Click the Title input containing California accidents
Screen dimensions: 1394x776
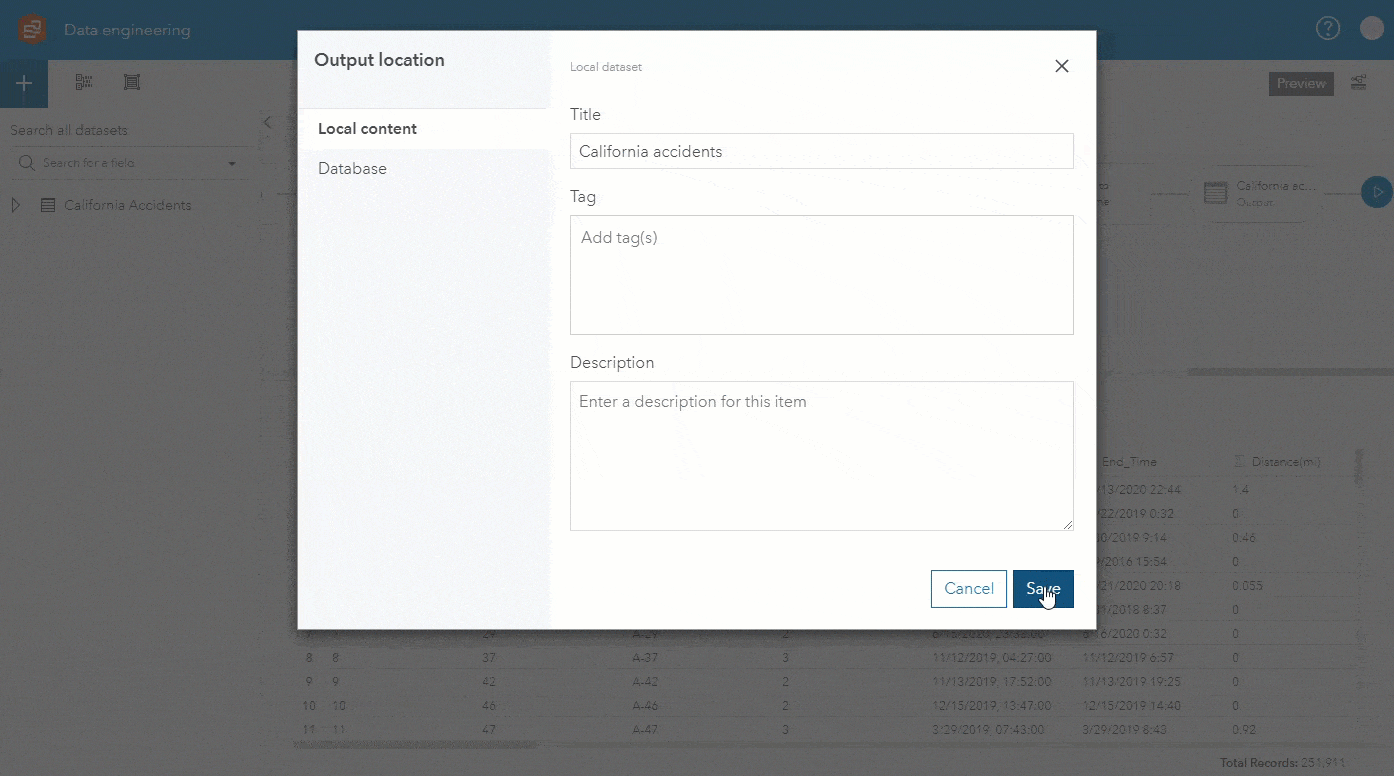click(822, 151)
